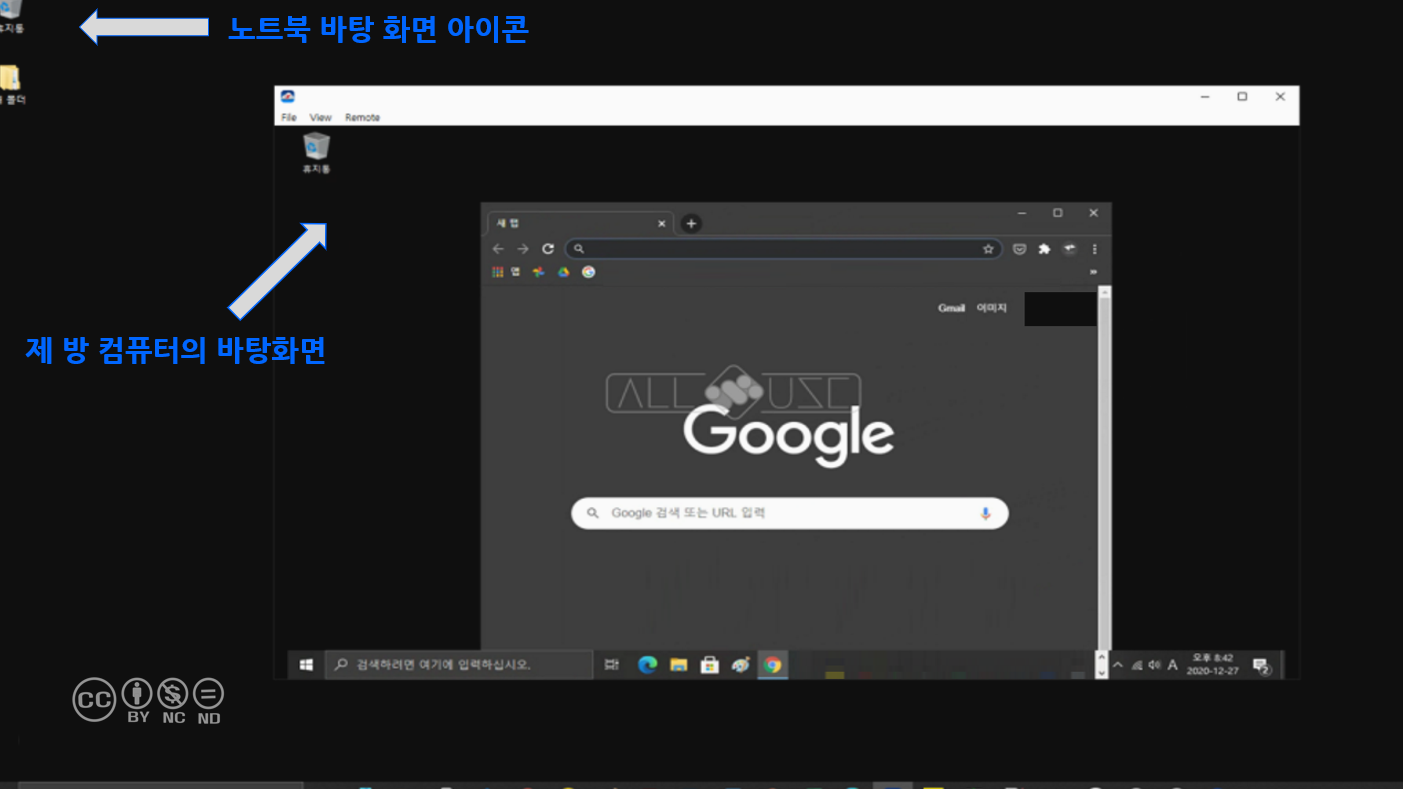The height and width of the screenshot is (789, 1403).
Task: Minimize the Chrome window
Action: click(1022, 213)
